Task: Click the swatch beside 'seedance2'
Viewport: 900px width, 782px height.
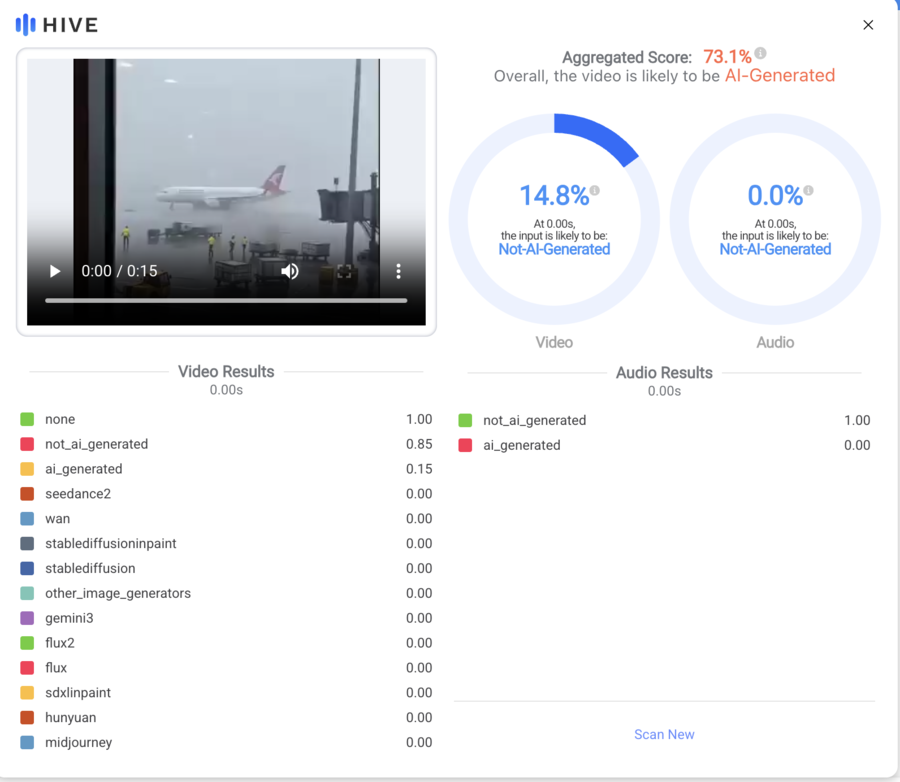Action: pyautogui.click(x=27, y=494)
